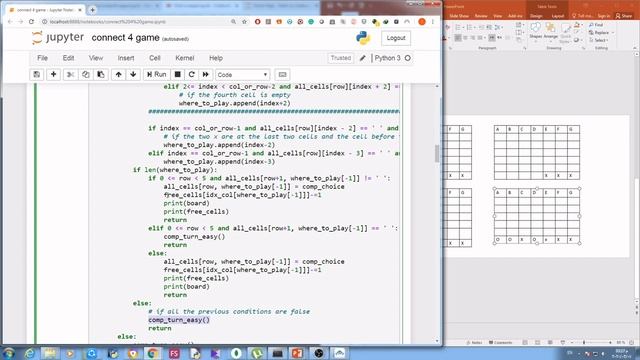Open Add-ins tab in PowerPoint

pos(515,16)
